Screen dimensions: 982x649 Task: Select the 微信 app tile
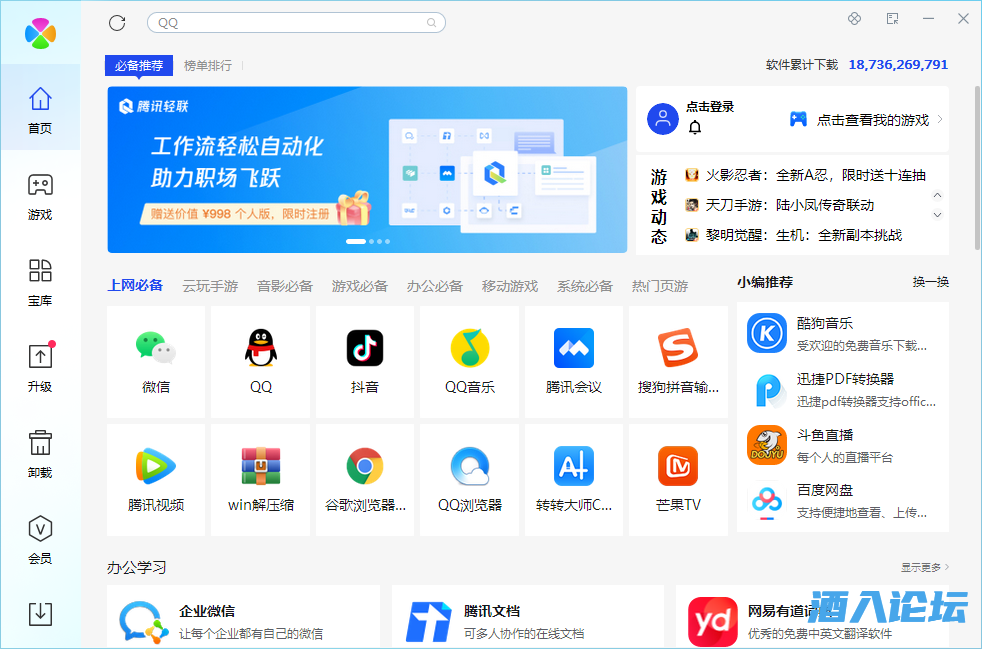tap(156, 361)
